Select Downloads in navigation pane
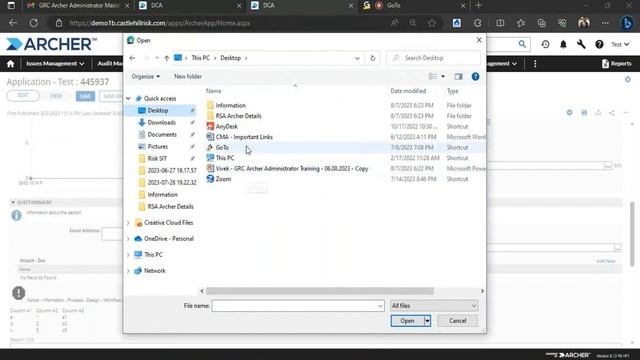The image size is (640, 360). coord(162,122)
